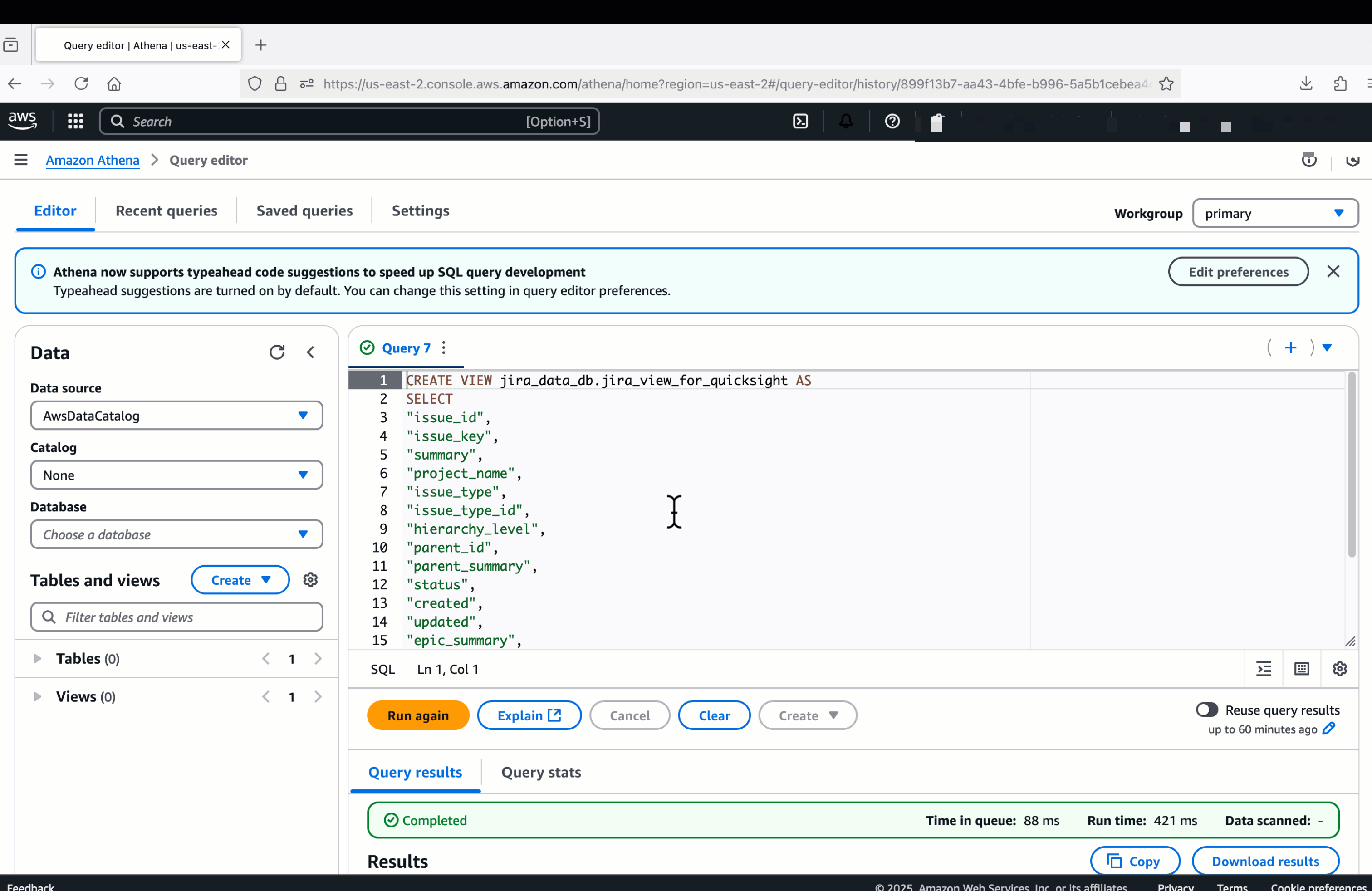1372x891 pixels.
Task: Click the editor vertical scrollbar
Action: pos(1352,465)
